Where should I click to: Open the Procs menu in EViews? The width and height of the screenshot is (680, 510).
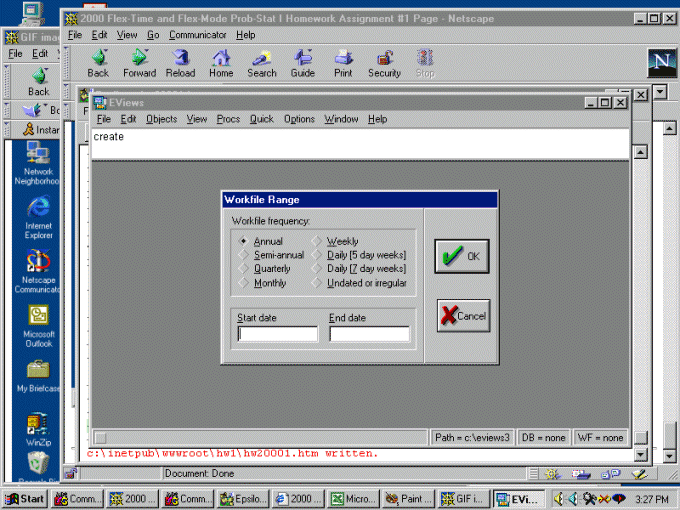tap(228, 119)
